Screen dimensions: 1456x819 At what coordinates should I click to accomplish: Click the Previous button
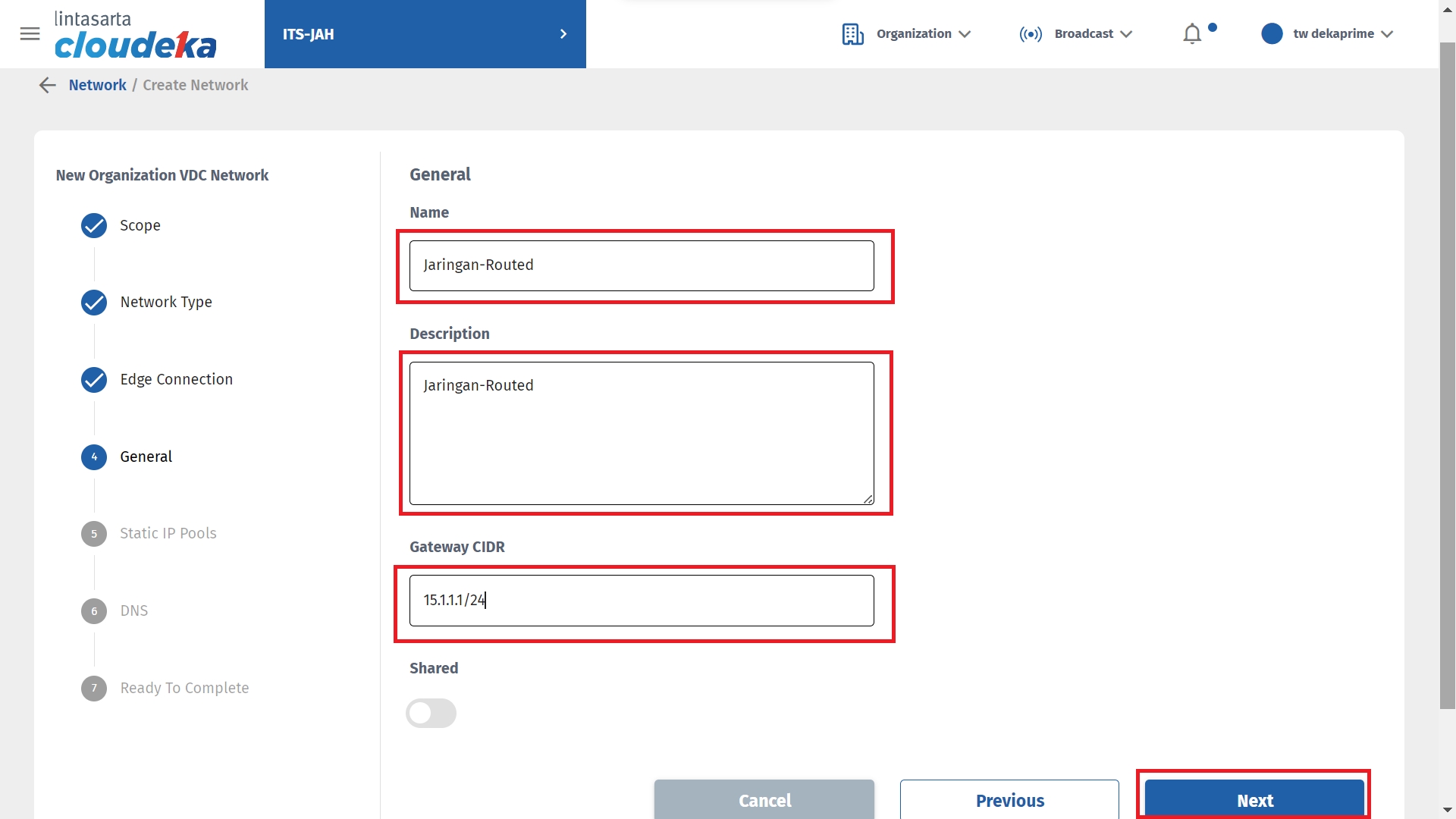pyautogui.click(x=1009, y=799)
